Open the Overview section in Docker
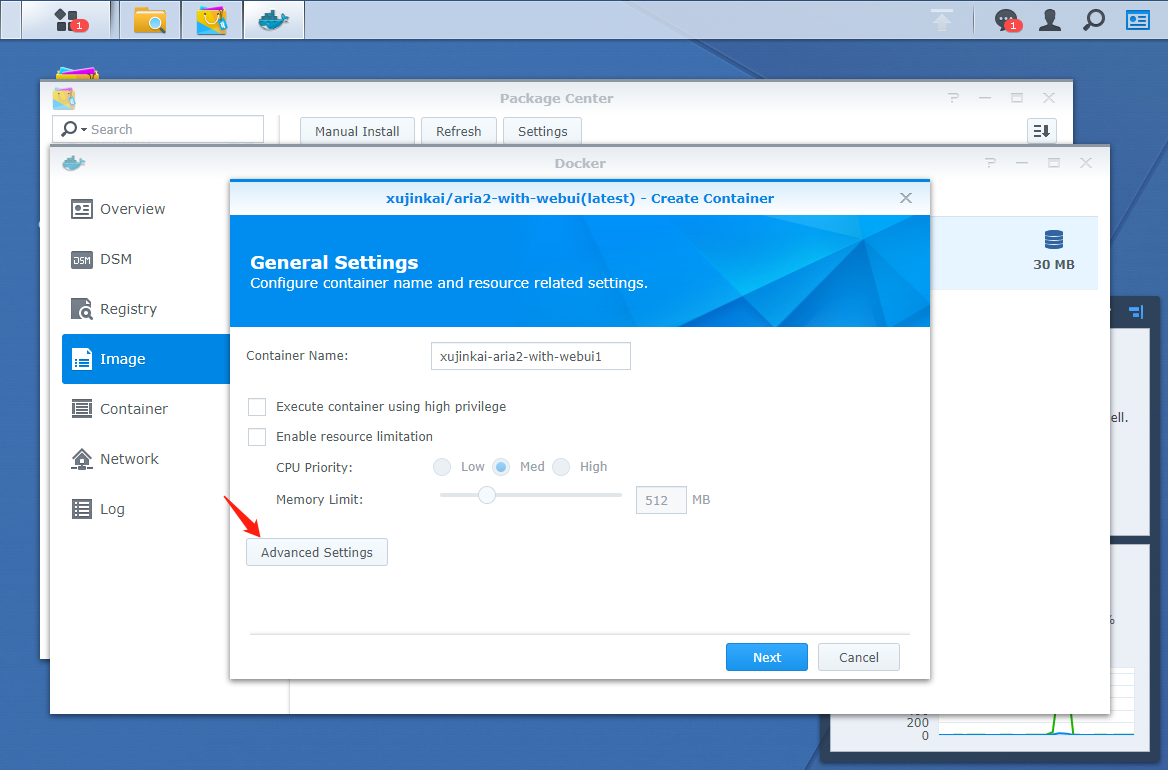The width and height of the screenshot is (1168, 770). tap(133, 209)
